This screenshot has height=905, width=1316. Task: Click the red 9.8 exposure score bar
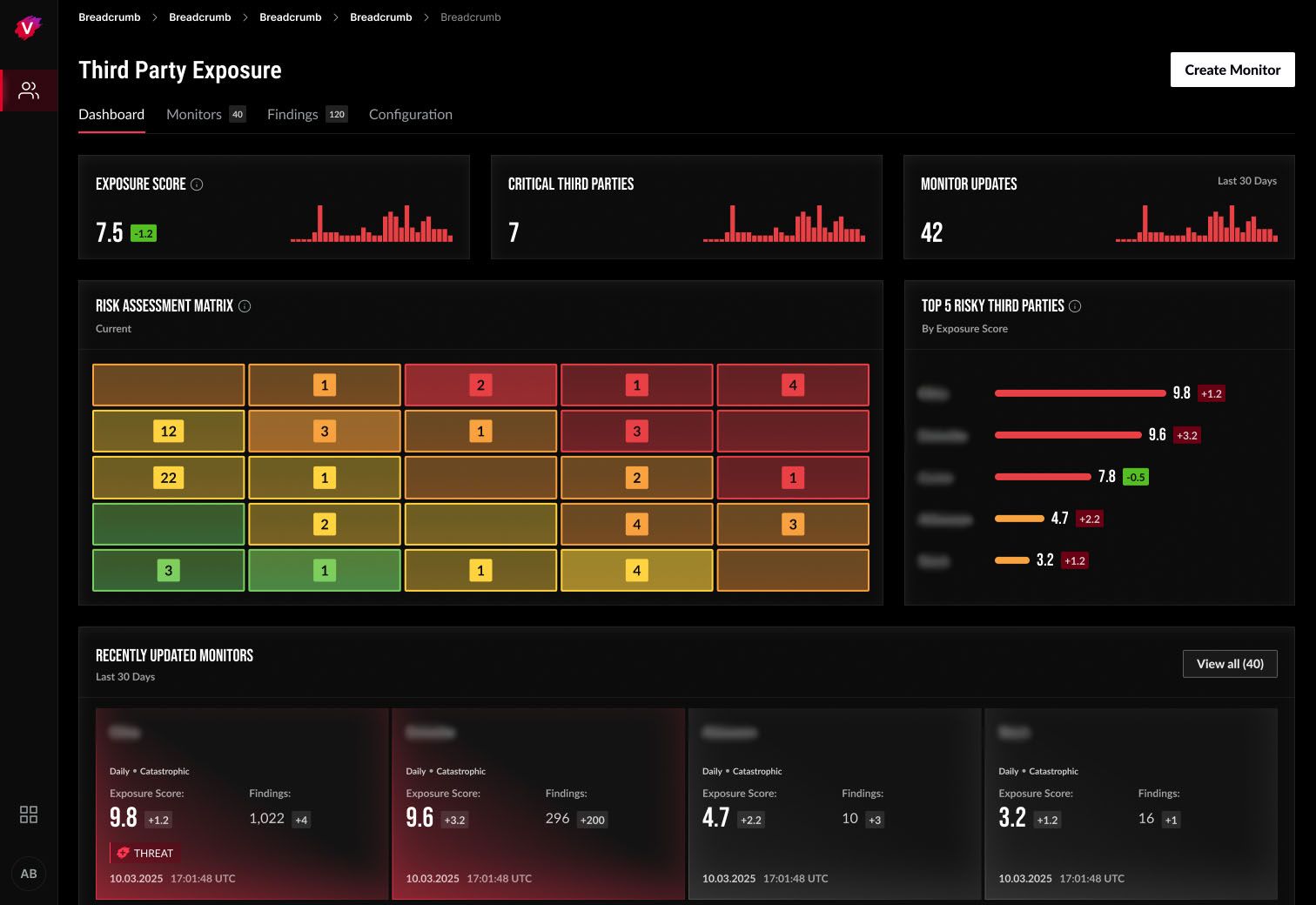click(1080, 393)
